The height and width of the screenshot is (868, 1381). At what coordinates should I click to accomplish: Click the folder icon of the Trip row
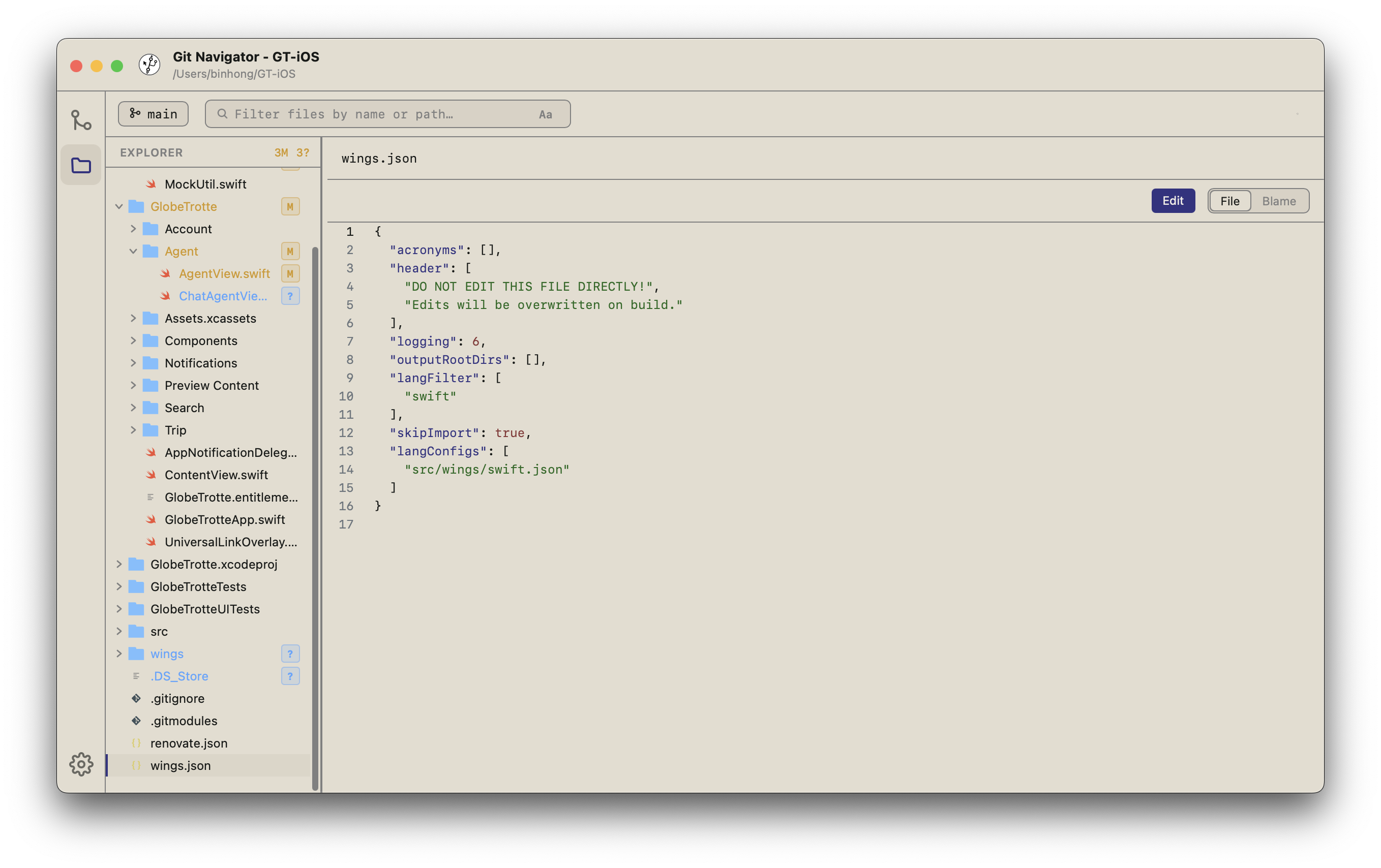coord(151,430)
